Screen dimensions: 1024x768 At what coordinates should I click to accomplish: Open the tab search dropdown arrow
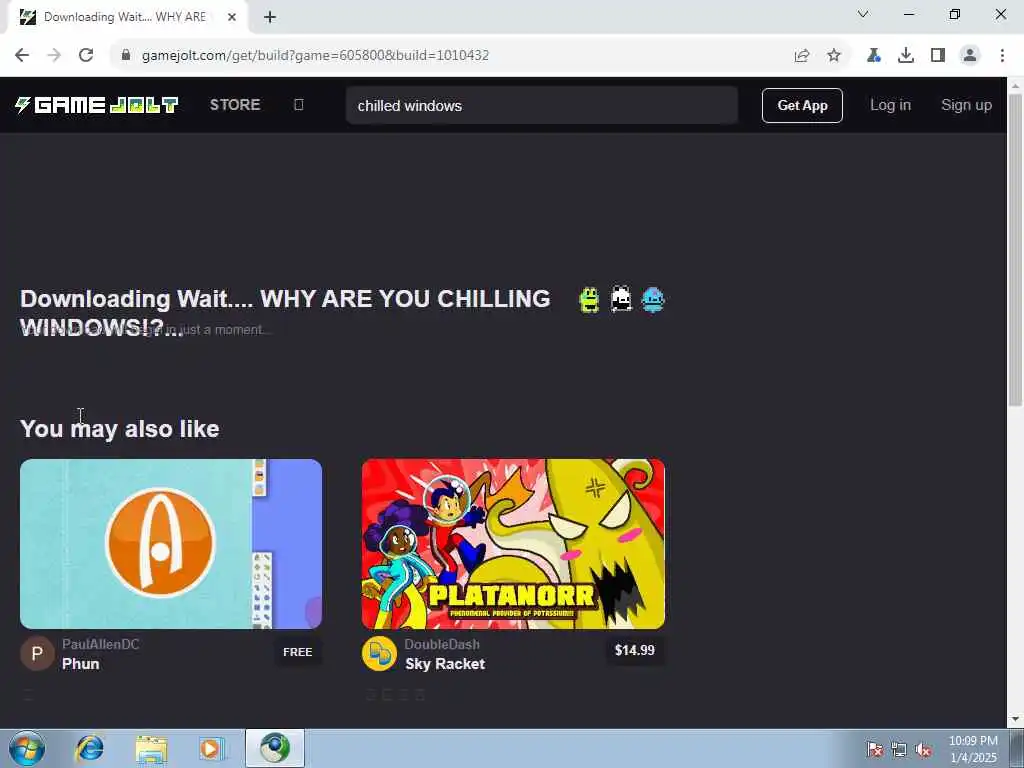[x=863, y=14]
